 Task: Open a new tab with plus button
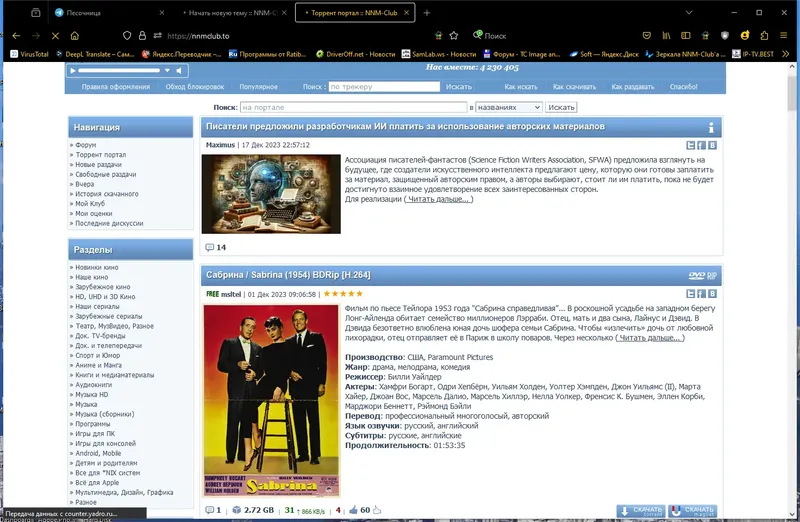tap(427, 13)
